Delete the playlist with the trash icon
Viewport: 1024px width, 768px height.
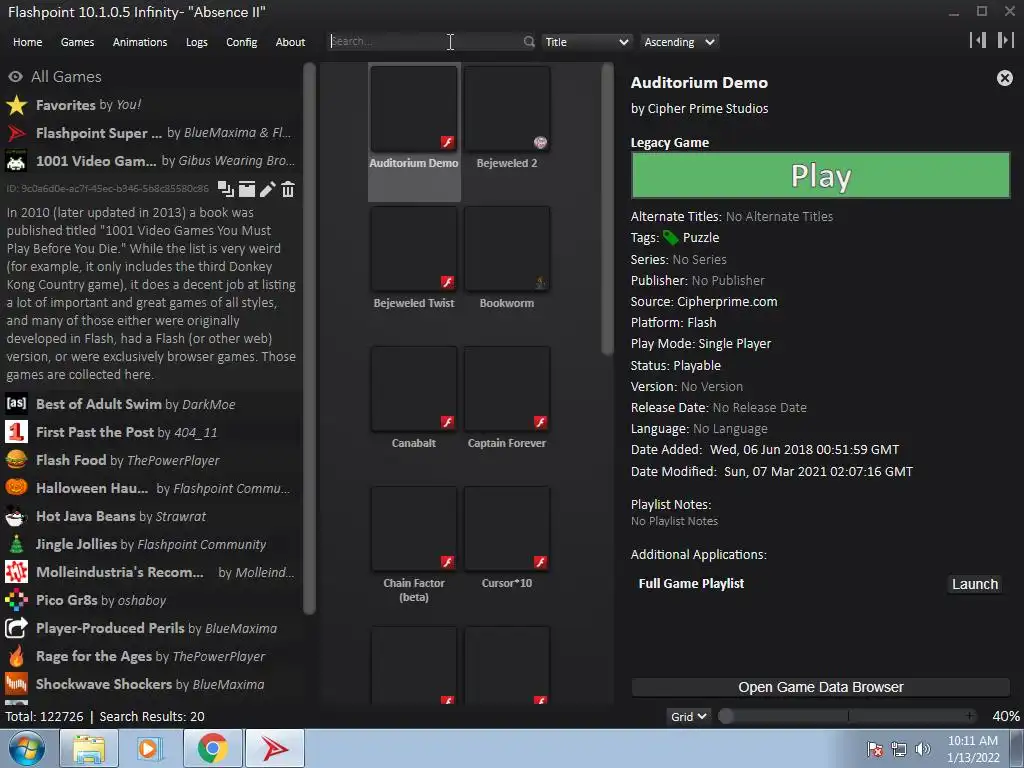pos(288,189)
